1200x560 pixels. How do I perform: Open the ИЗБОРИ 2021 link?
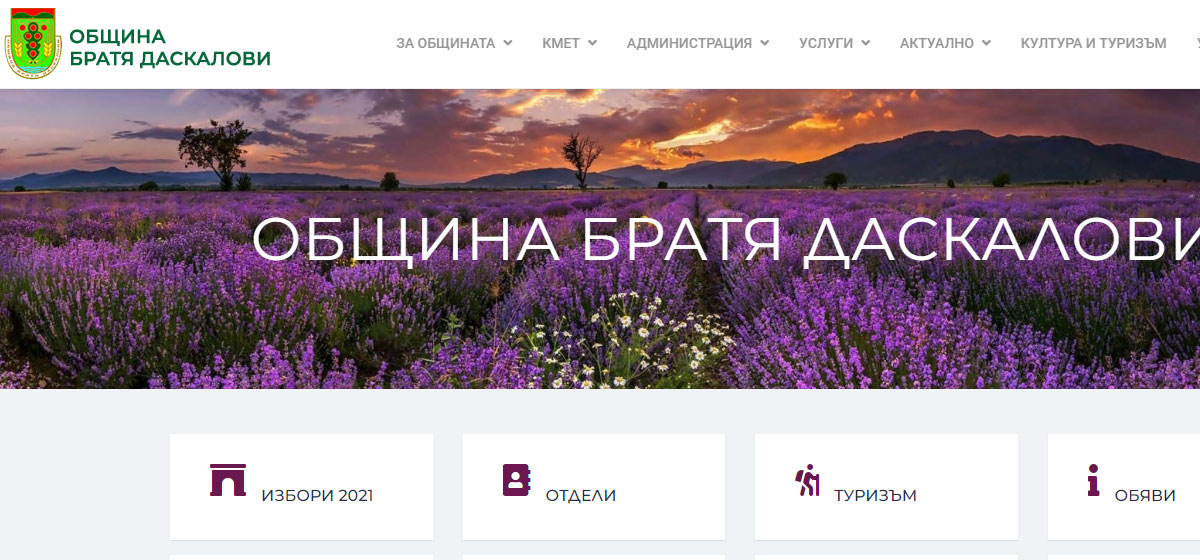point(301,487)
